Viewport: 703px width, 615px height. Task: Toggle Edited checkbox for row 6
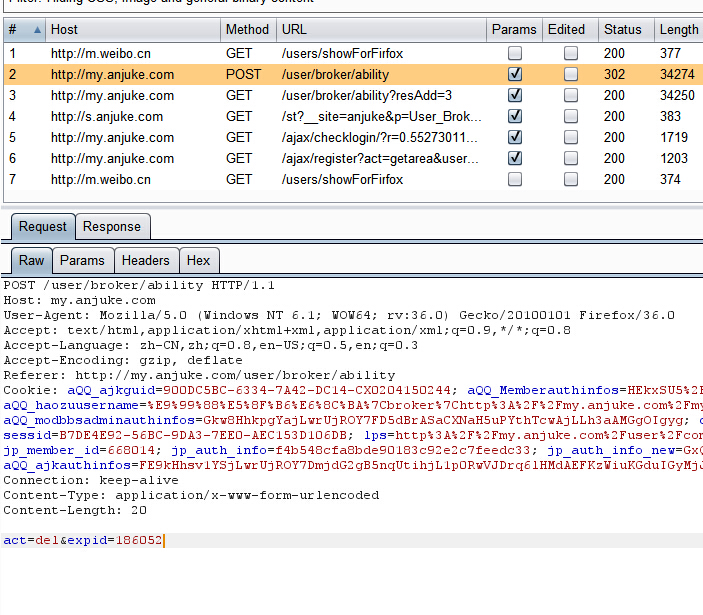point(571,158)
